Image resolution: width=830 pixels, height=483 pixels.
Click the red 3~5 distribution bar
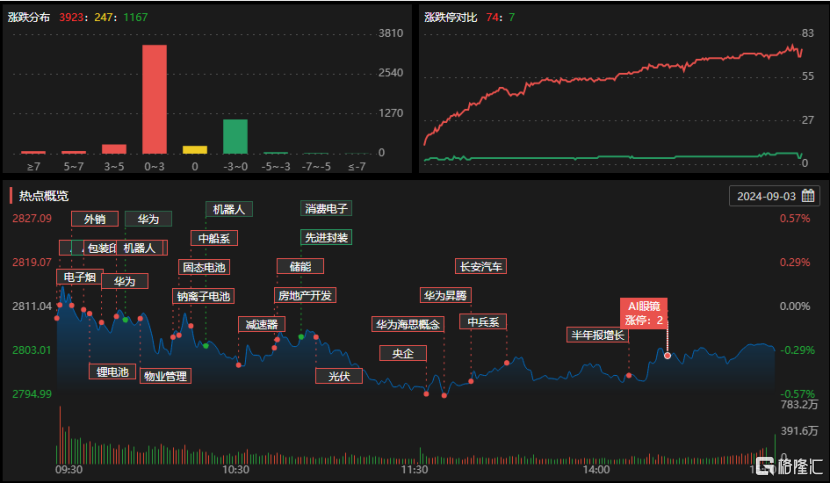tap(114, 149)
